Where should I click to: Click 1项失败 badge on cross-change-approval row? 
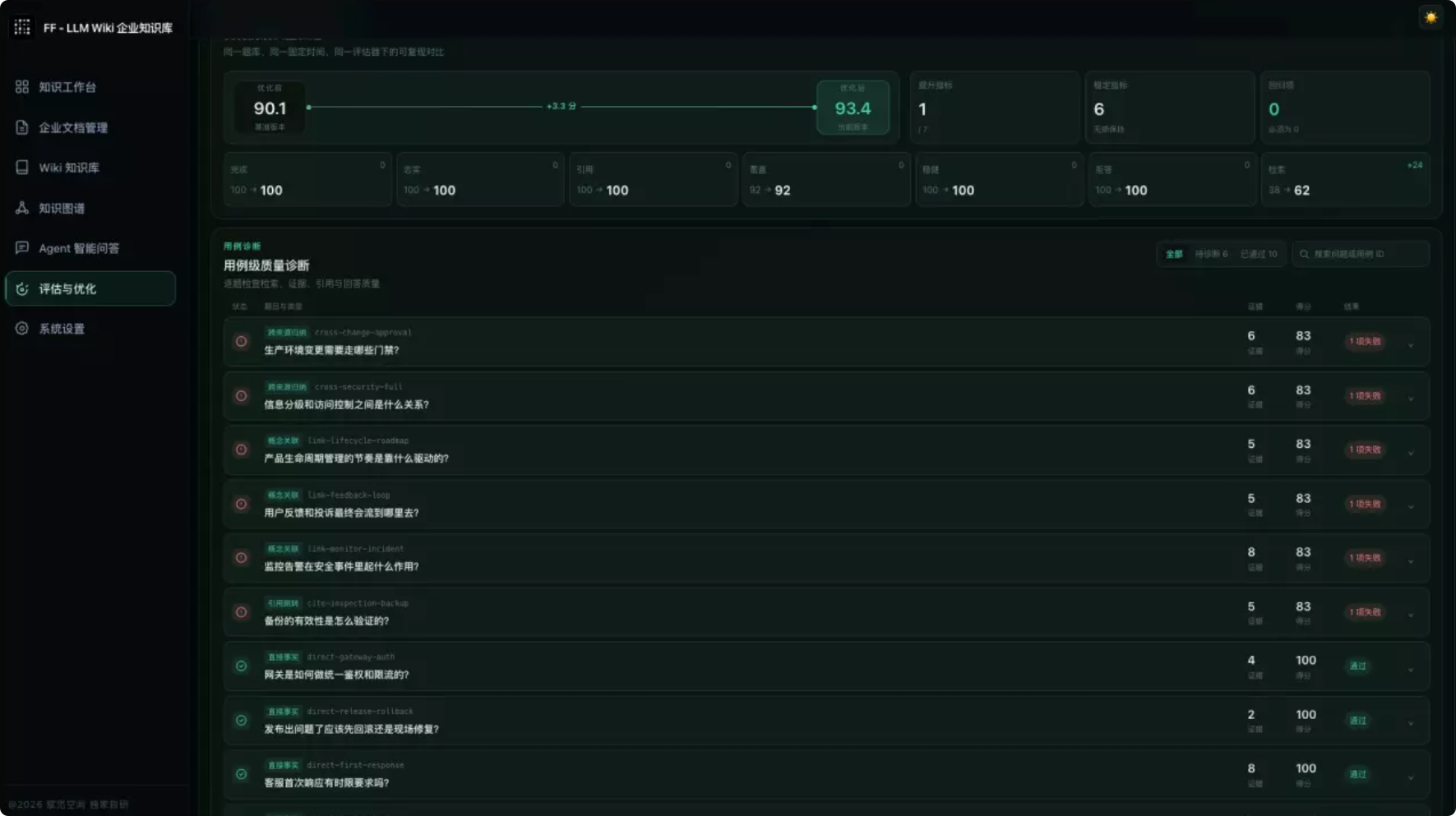point(1365,341)
